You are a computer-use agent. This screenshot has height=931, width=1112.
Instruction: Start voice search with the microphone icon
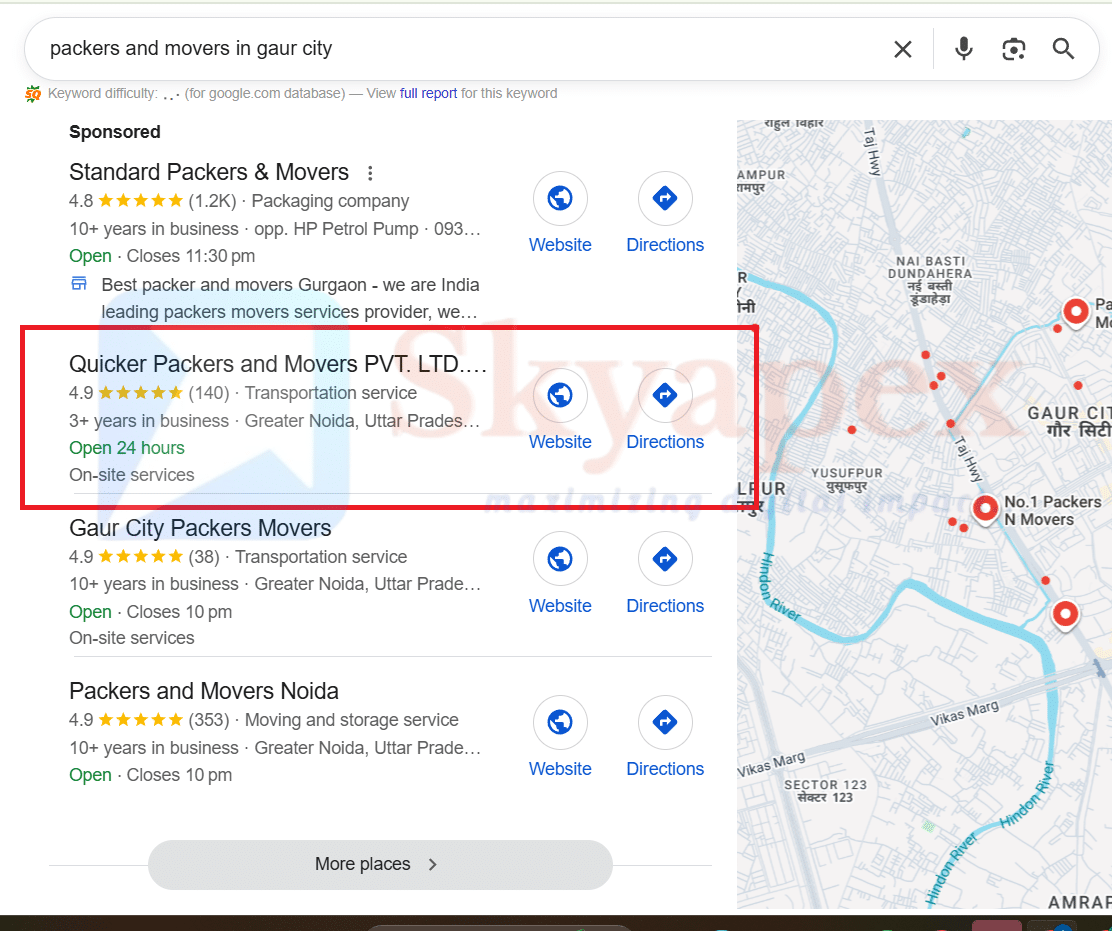pyautogui.click(x=963, y=49)
